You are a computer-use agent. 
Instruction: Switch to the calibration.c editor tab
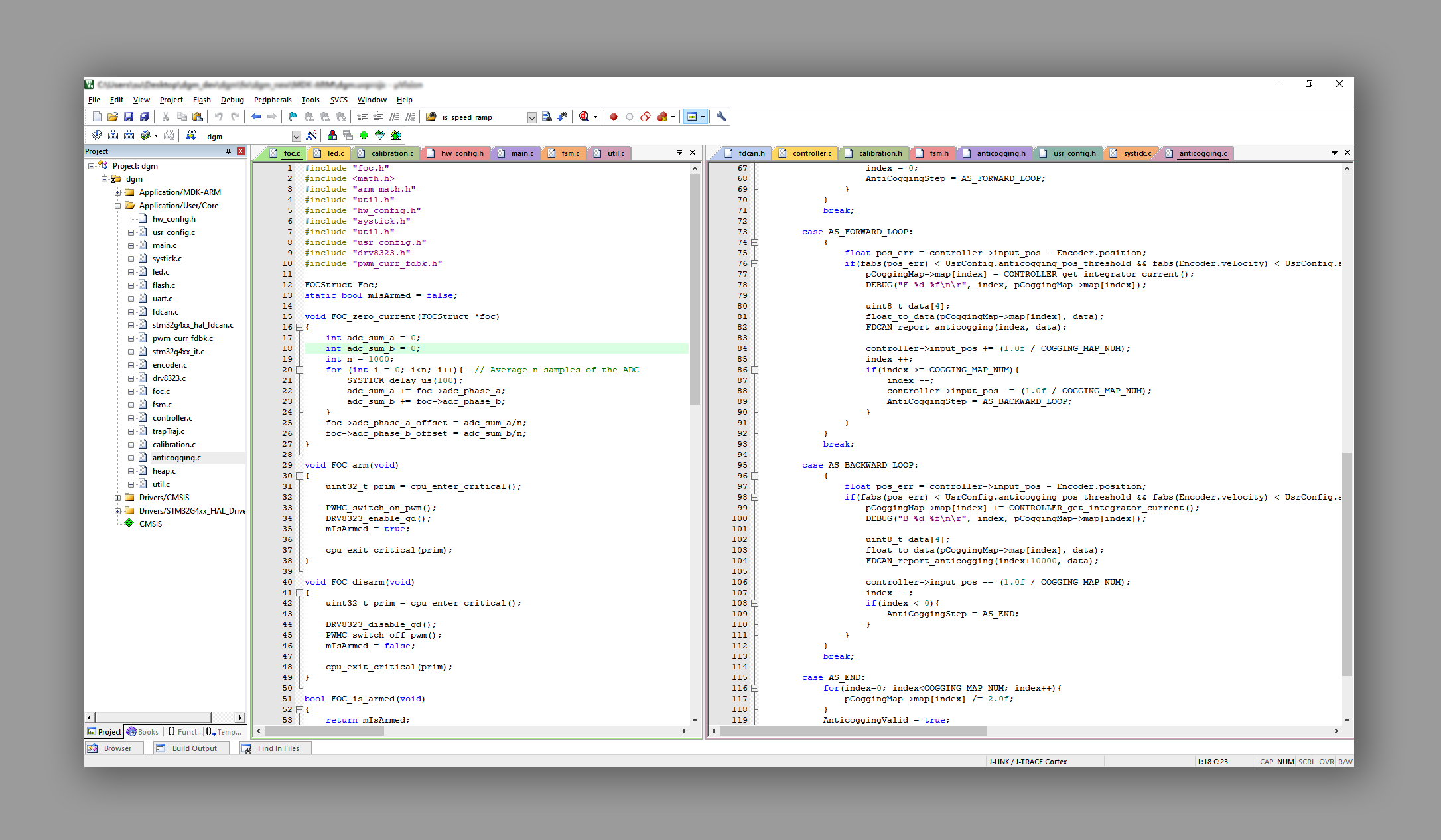point(391,153)
